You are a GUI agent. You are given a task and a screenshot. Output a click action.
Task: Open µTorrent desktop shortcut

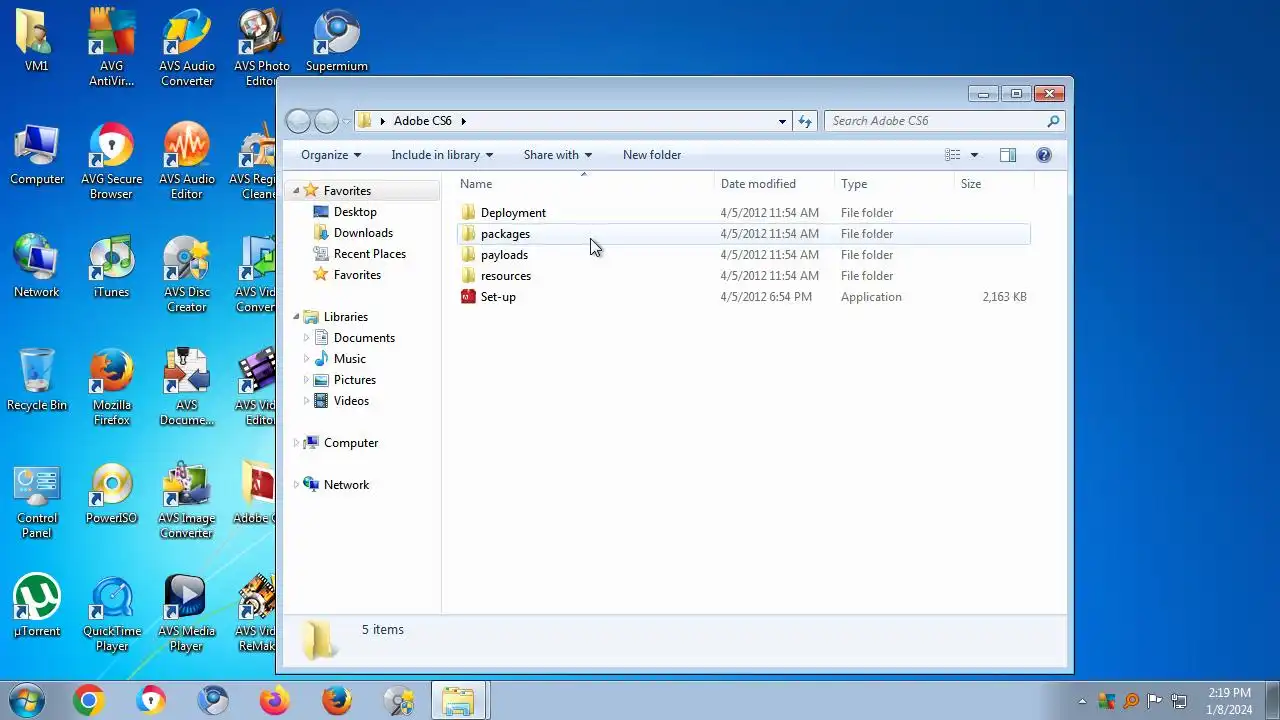coord(37,606)
